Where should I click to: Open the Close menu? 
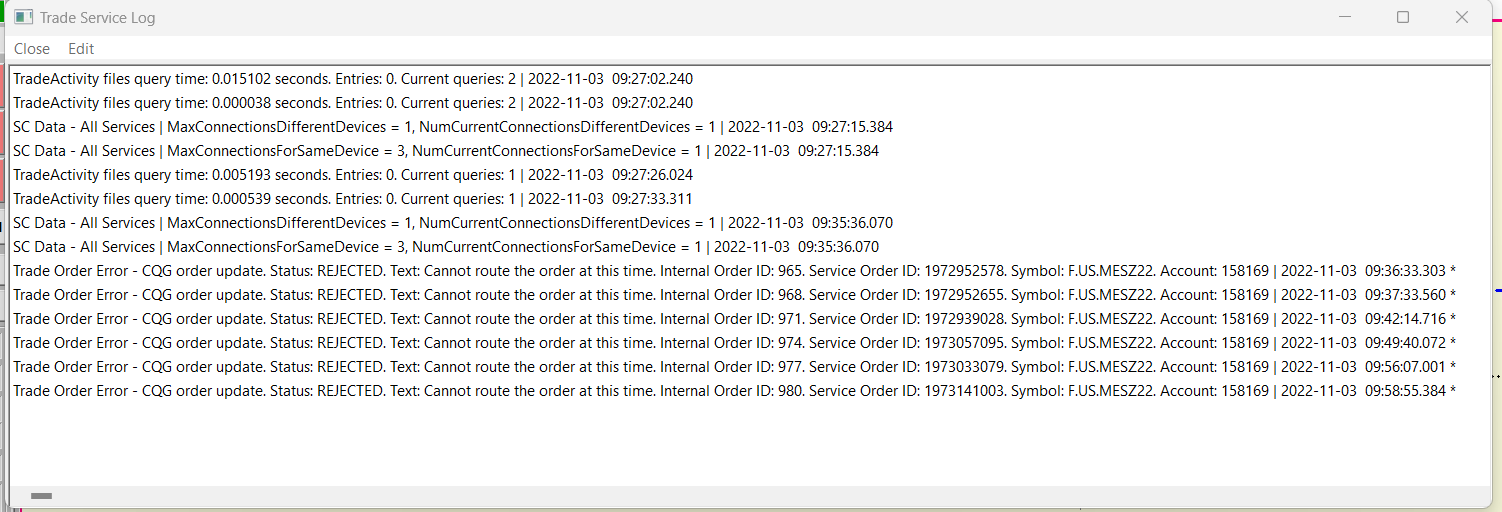point(32,49)
